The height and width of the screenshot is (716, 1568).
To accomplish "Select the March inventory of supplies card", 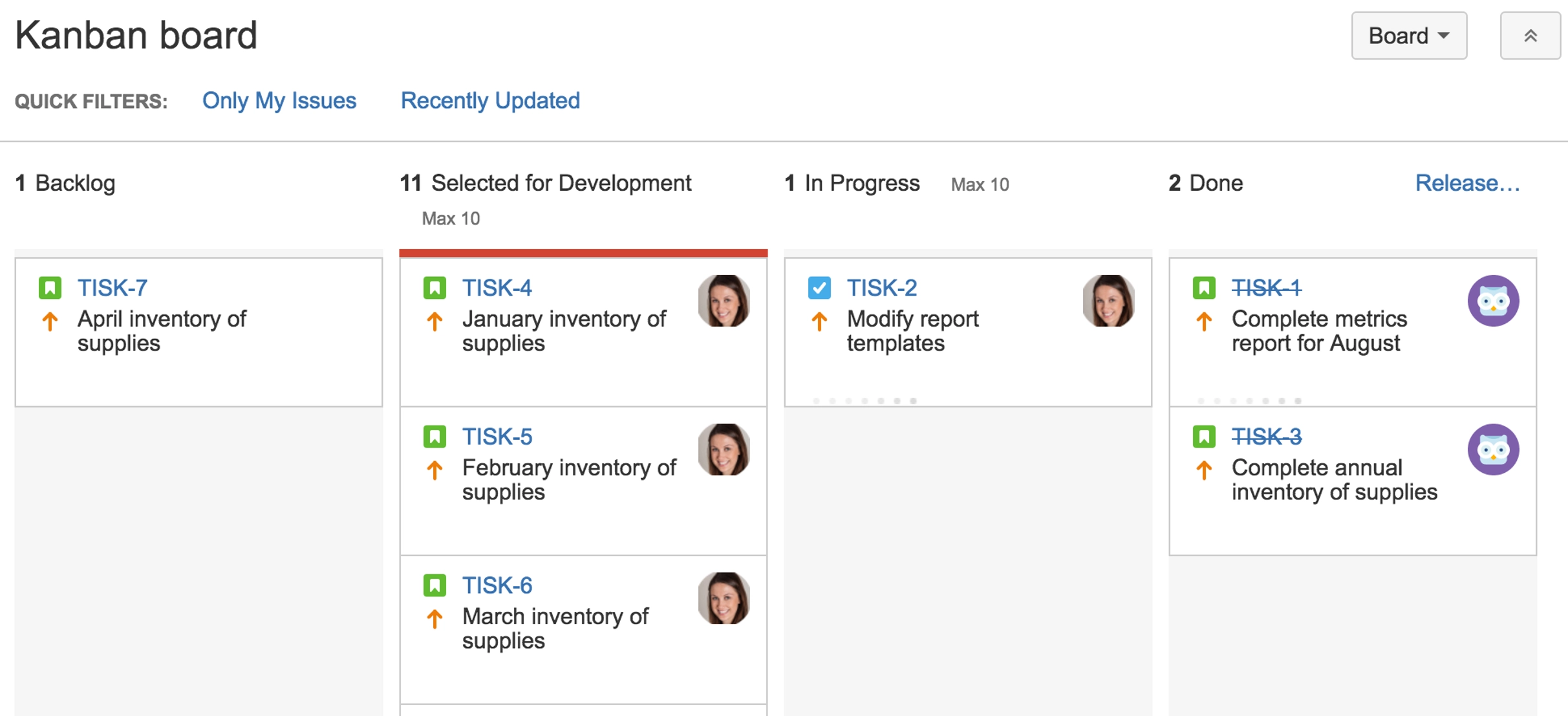I will (555, 628).
